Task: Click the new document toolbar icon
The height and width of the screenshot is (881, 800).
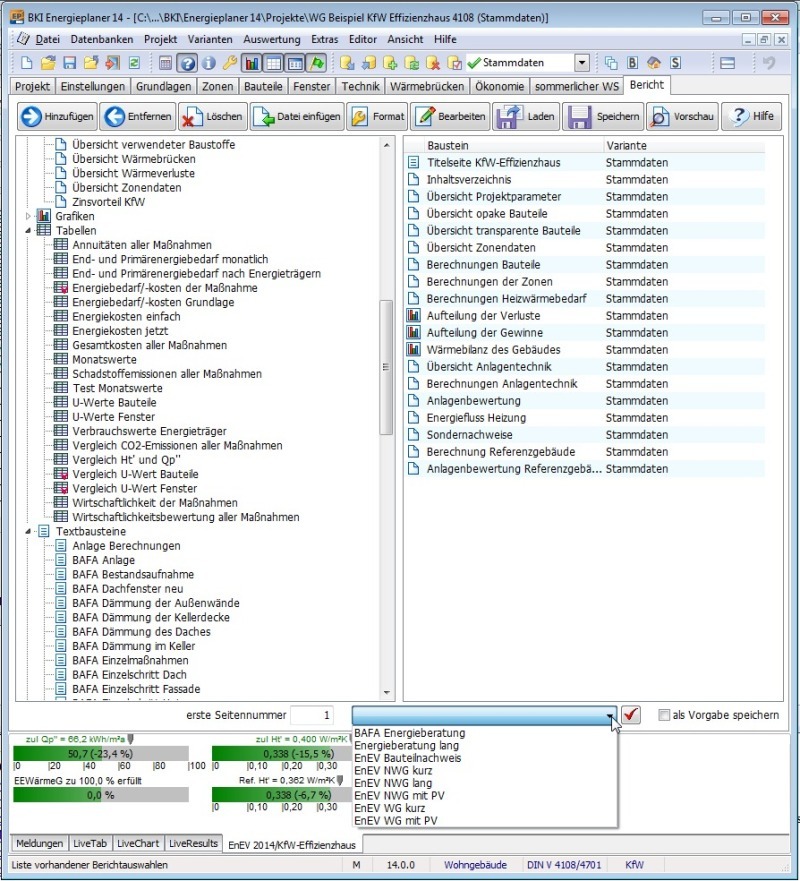Action: click(x=26, y=63)
